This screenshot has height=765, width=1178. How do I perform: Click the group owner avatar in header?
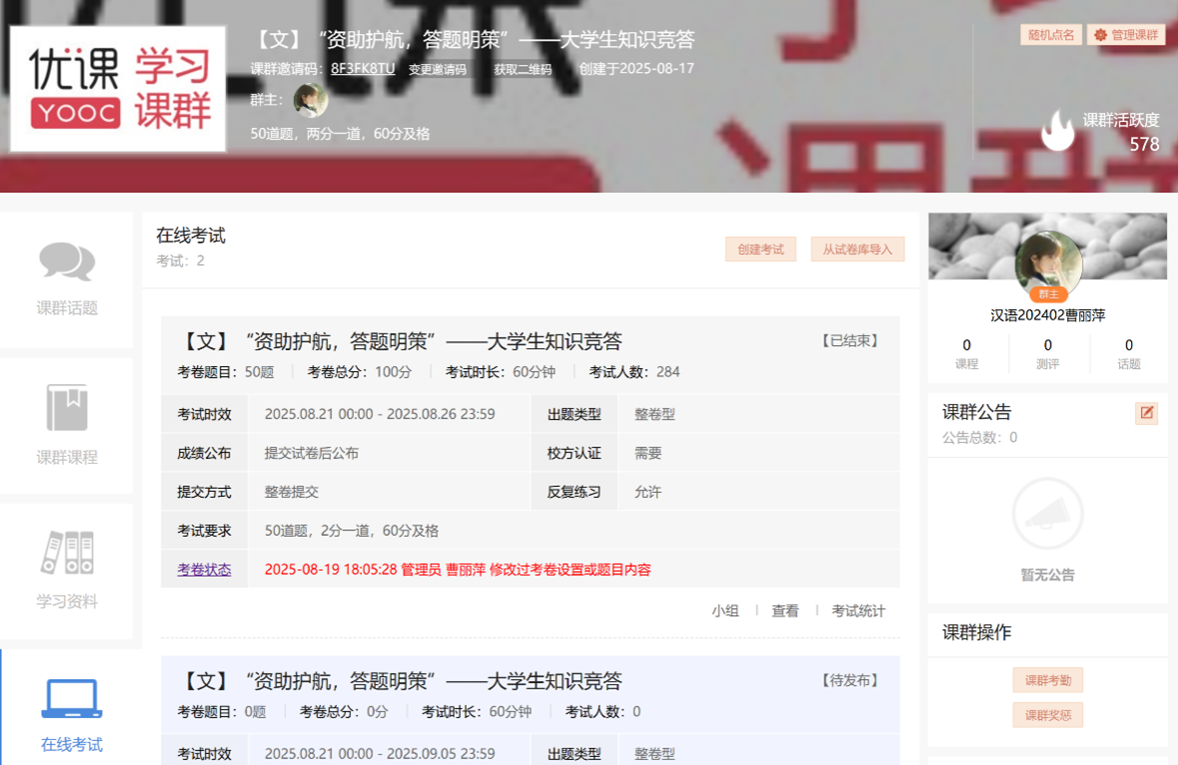(310, 100)
